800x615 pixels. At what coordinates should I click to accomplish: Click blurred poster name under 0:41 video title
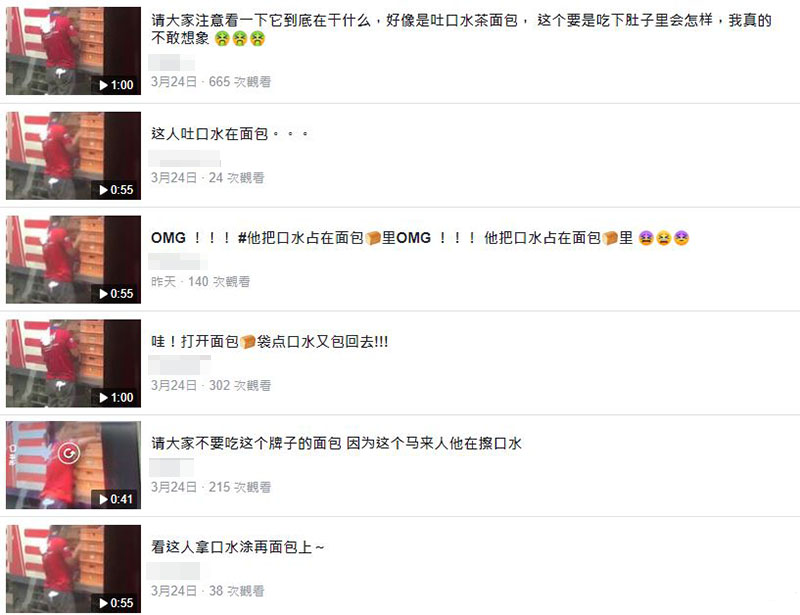pyautogui.click(x=171, y=468)
